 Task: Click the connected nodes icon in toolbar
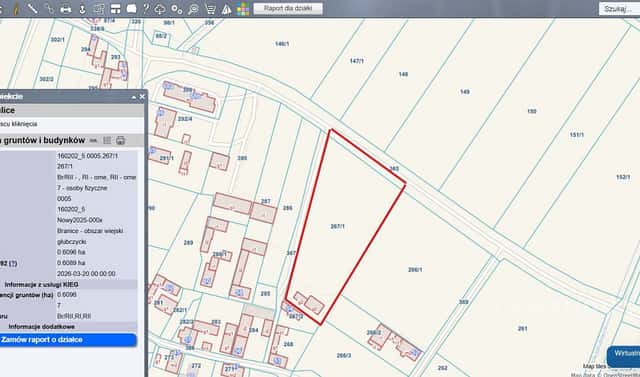tap(49, 9)
